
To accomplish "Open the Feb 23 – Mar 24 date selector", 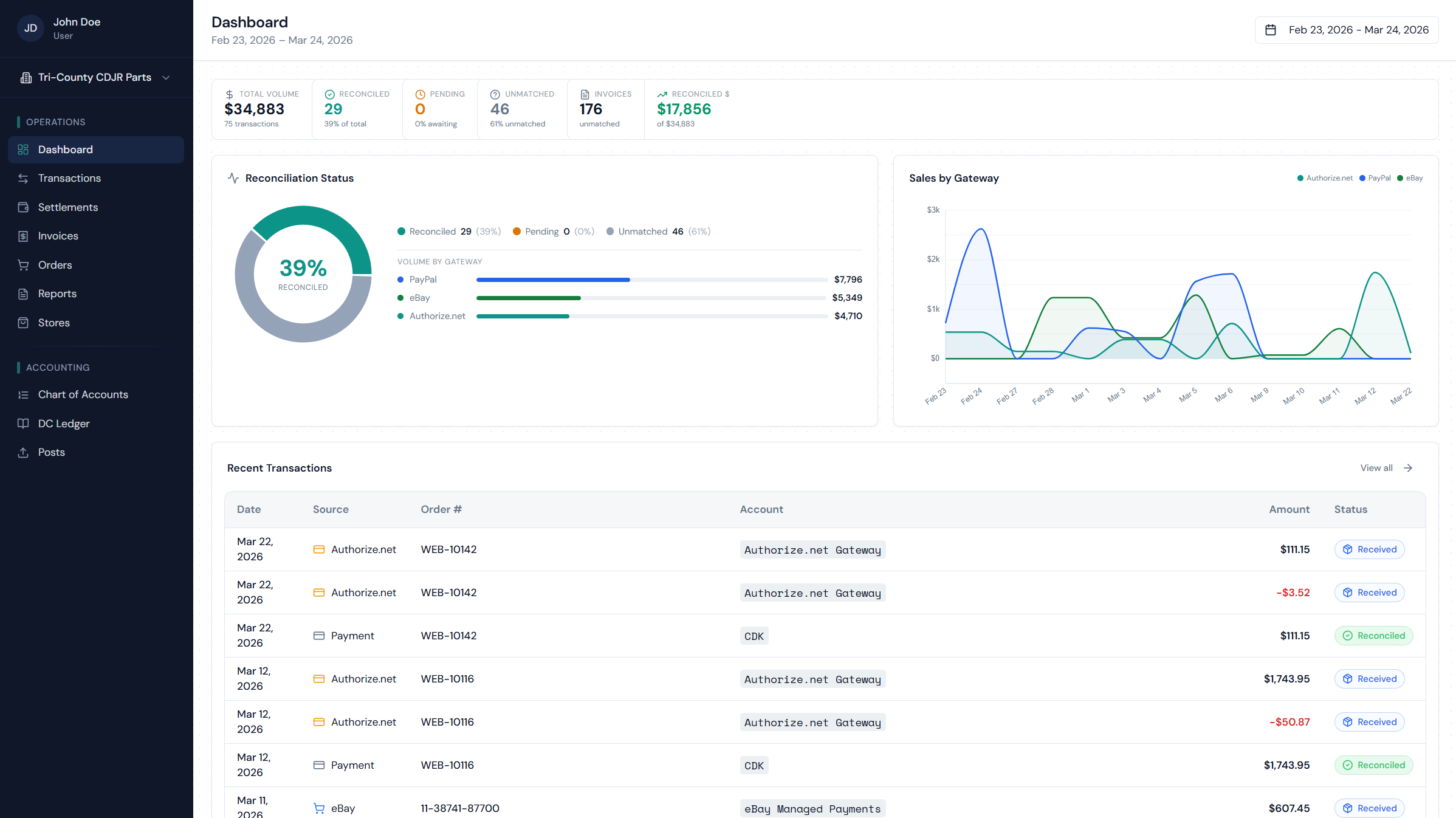I will [x=1346, y=29].
